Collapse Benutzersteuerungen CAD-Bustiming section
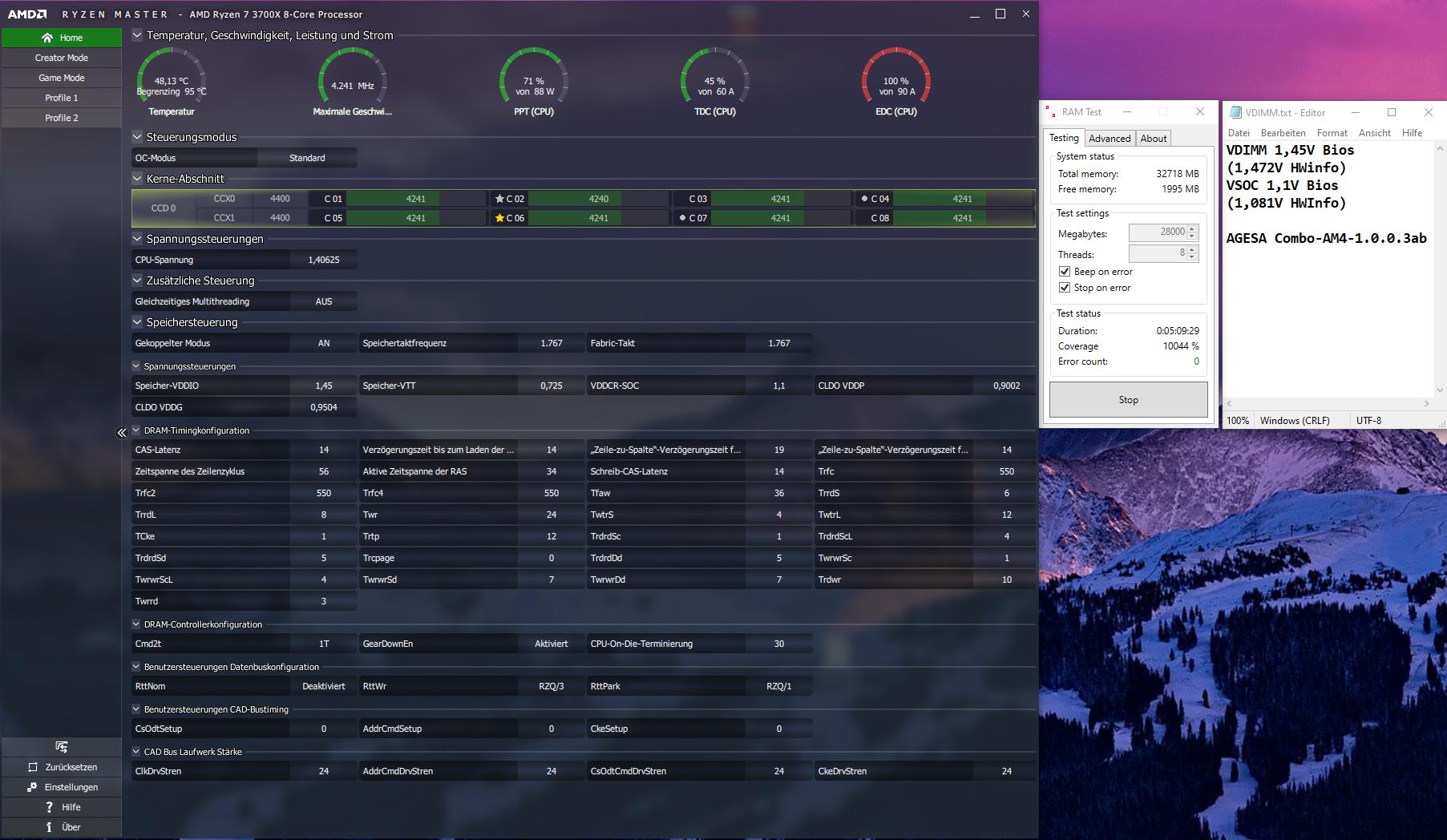1447x840 pixels. (136, 709)
